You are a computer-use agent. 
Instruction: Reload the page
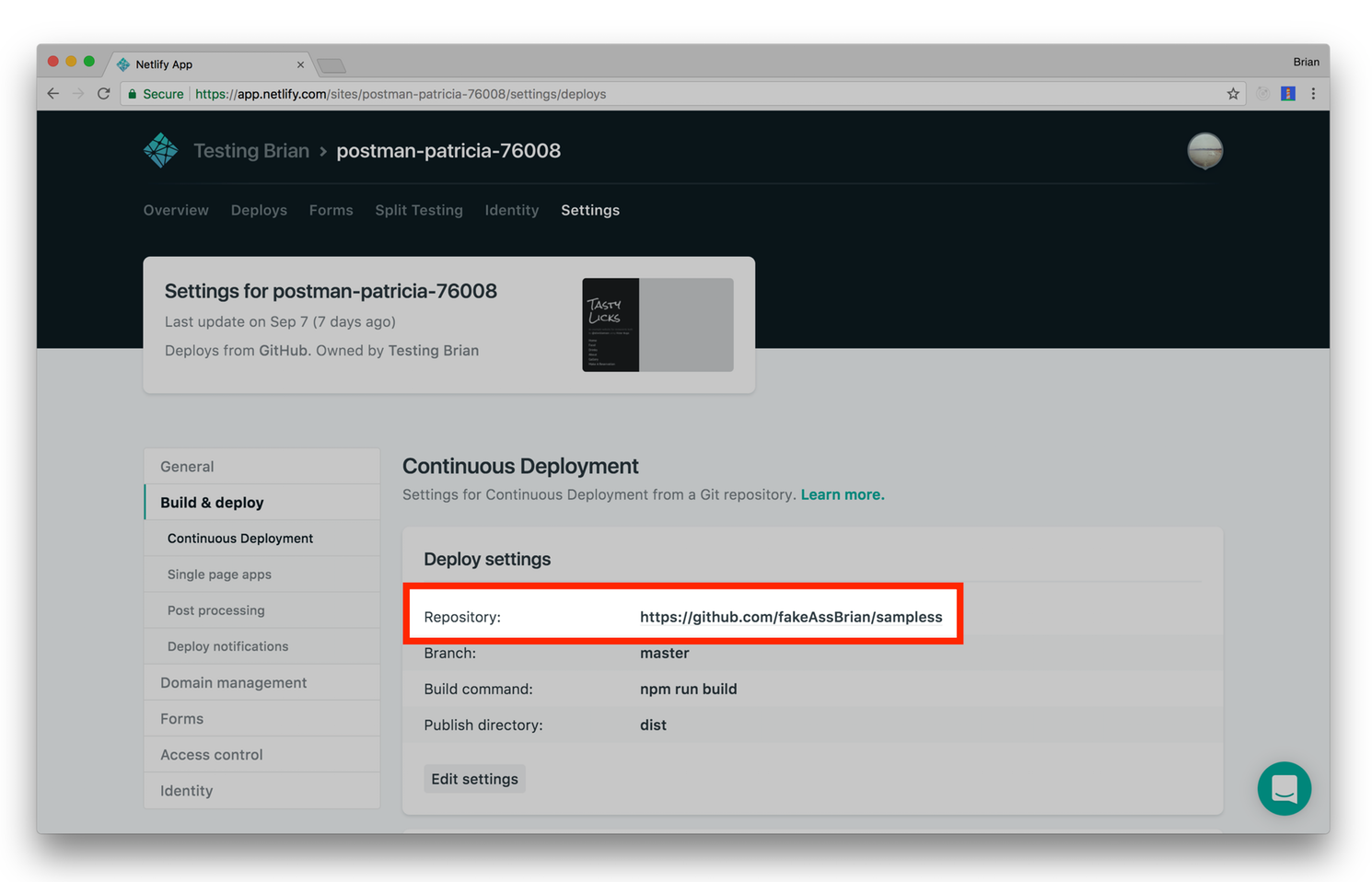coord(103,93)
